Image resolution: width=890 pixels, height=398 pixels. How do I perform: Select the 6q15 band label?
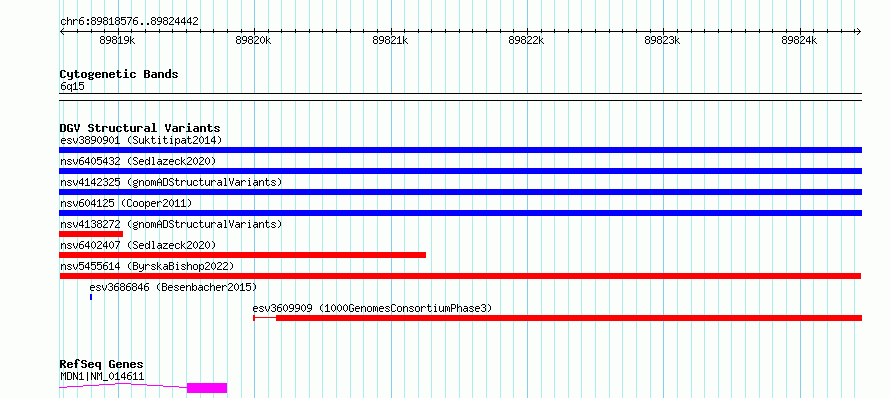click(72, 87)
